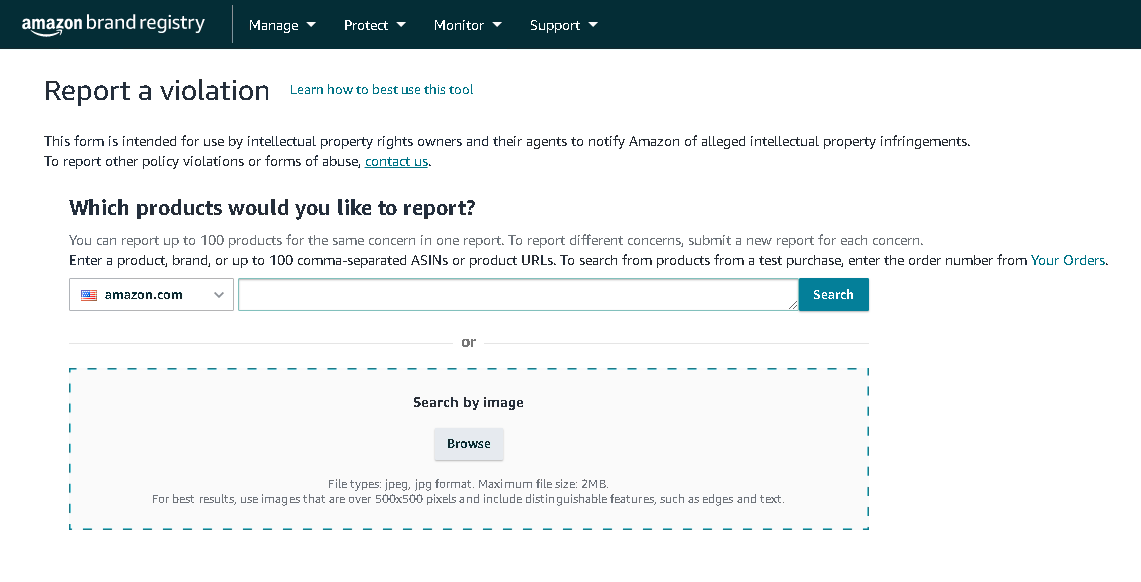Click the Browse button to upload image
Image resolution: width=1141 pixels, height=582 pixels.
click(468, 444)
